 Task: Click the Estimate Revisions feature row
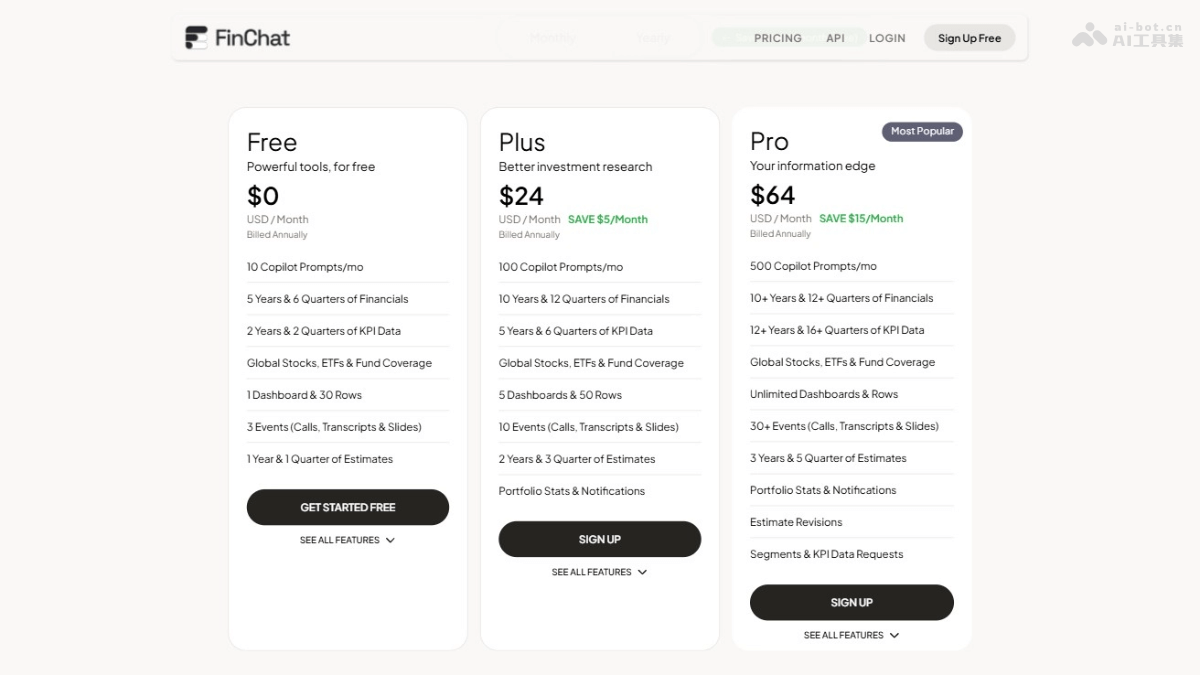796,522
